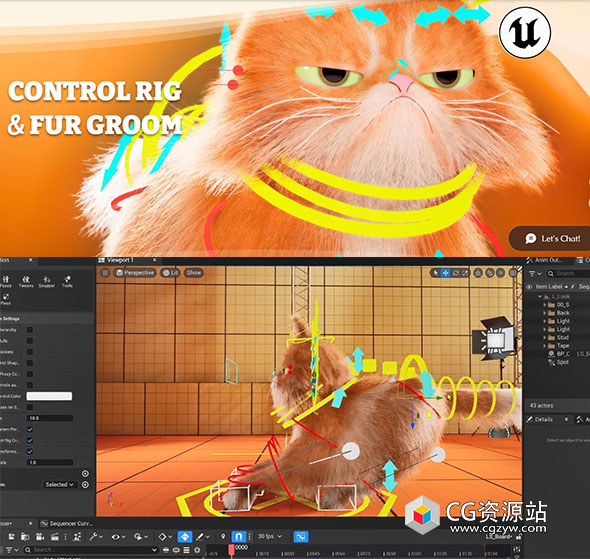Viewport: 590px width, 559px height.
Task: Click the Sequencer render clapperboard icon
Action: pos(55,537)
